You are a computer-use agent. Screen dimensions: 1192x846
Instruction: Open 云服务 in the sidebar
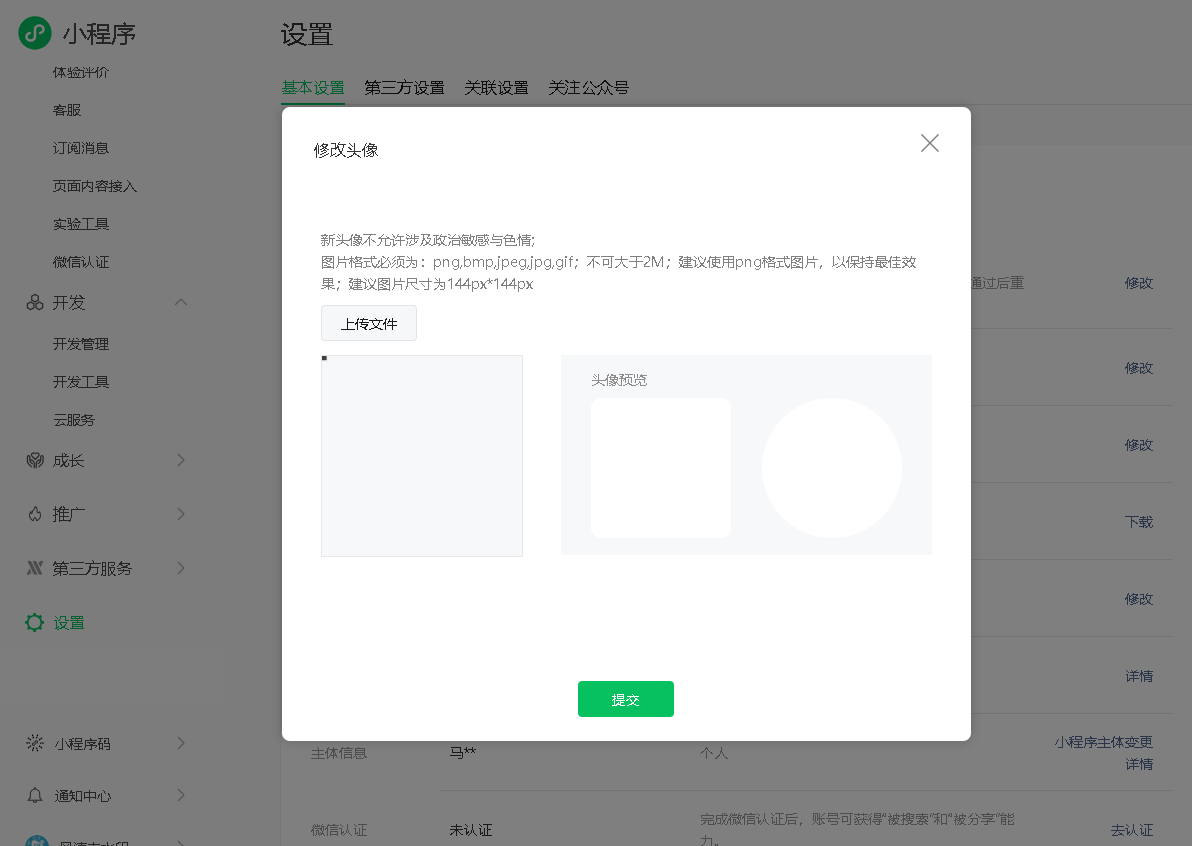click(74, 420)
